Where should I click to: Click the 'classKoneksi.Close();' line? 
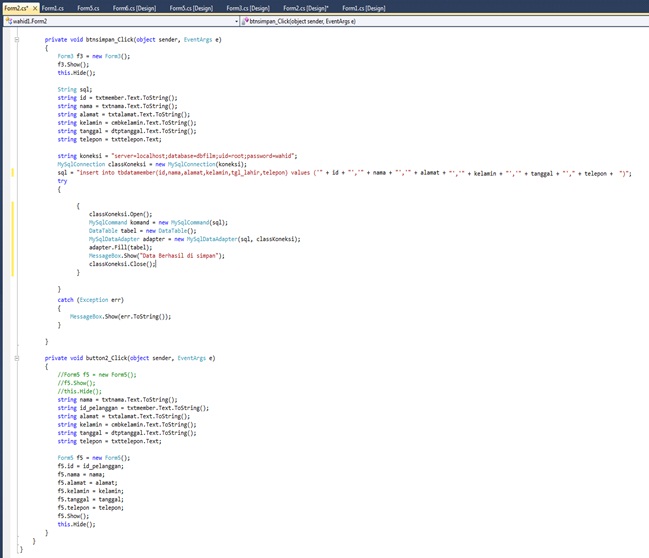122,264
